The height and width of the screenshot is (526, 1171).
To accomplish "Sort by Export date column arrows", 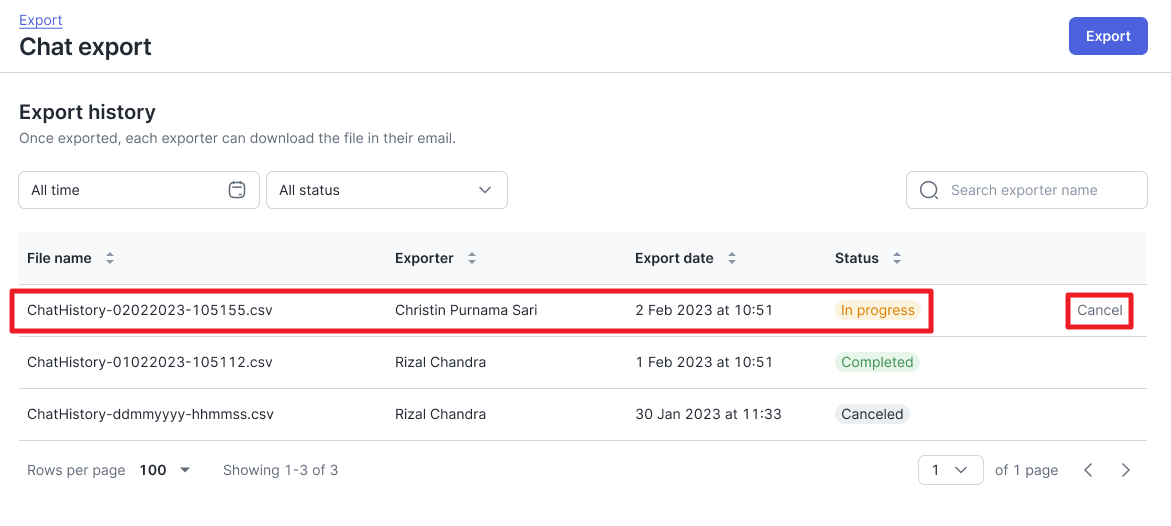I will click(732, 259).
